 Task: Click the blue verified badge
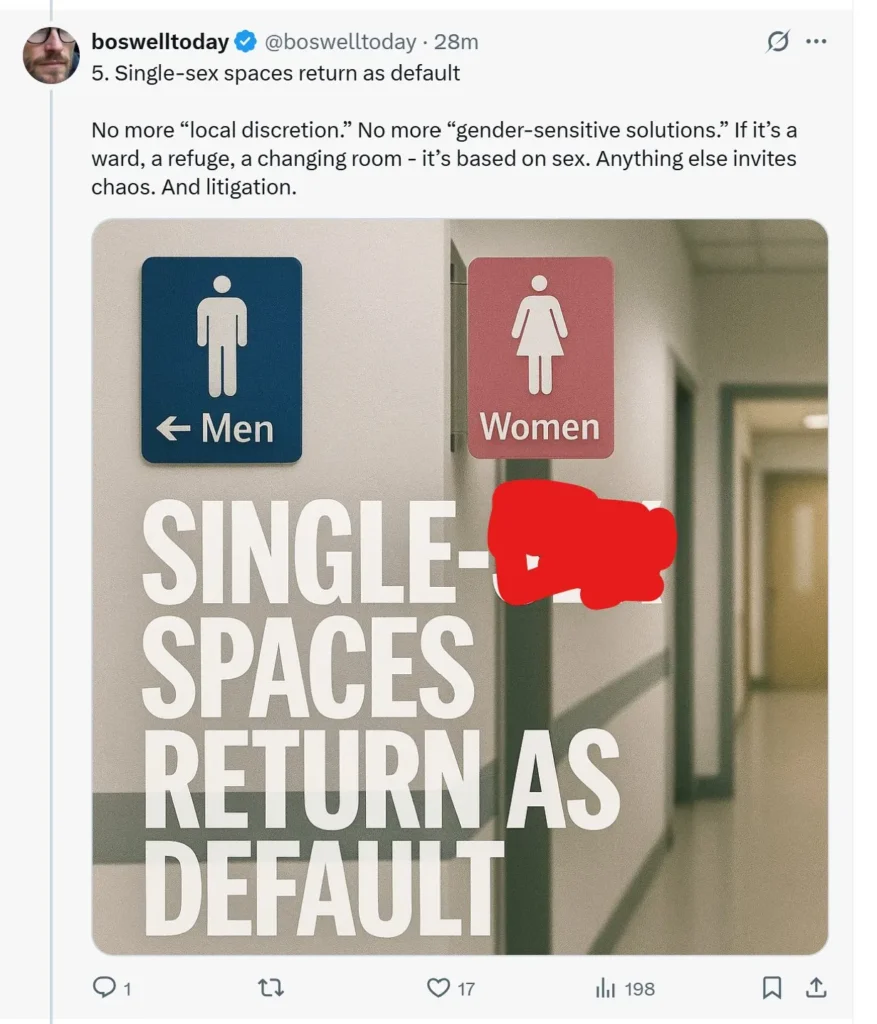tap(245, 42)
